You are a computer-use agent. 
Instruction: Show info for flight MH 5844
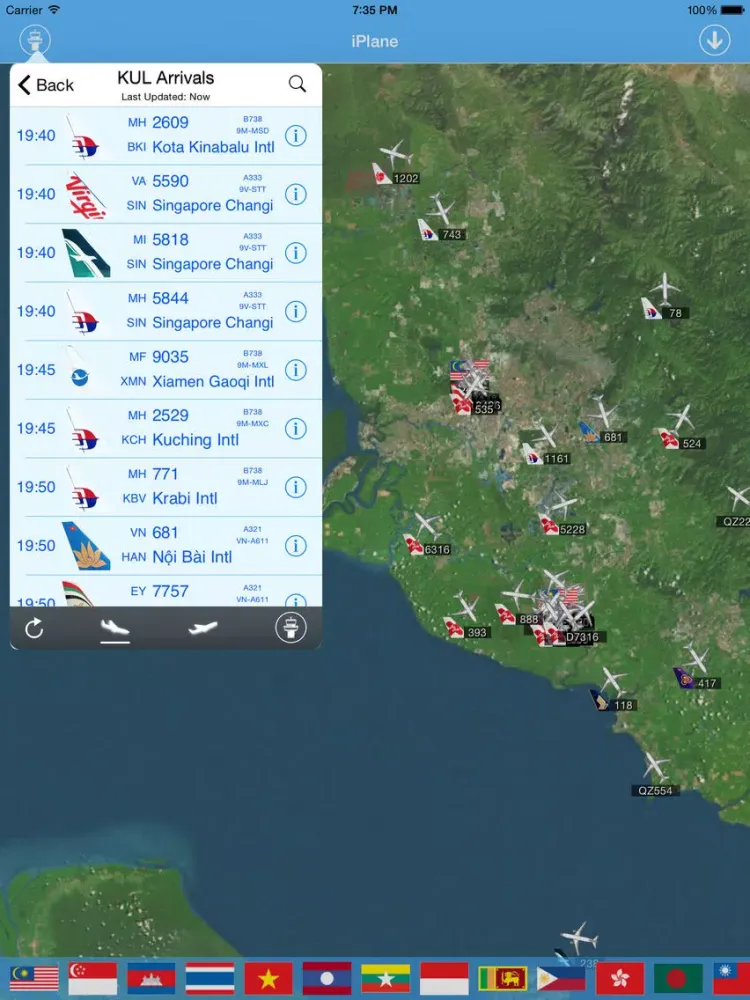295,311
